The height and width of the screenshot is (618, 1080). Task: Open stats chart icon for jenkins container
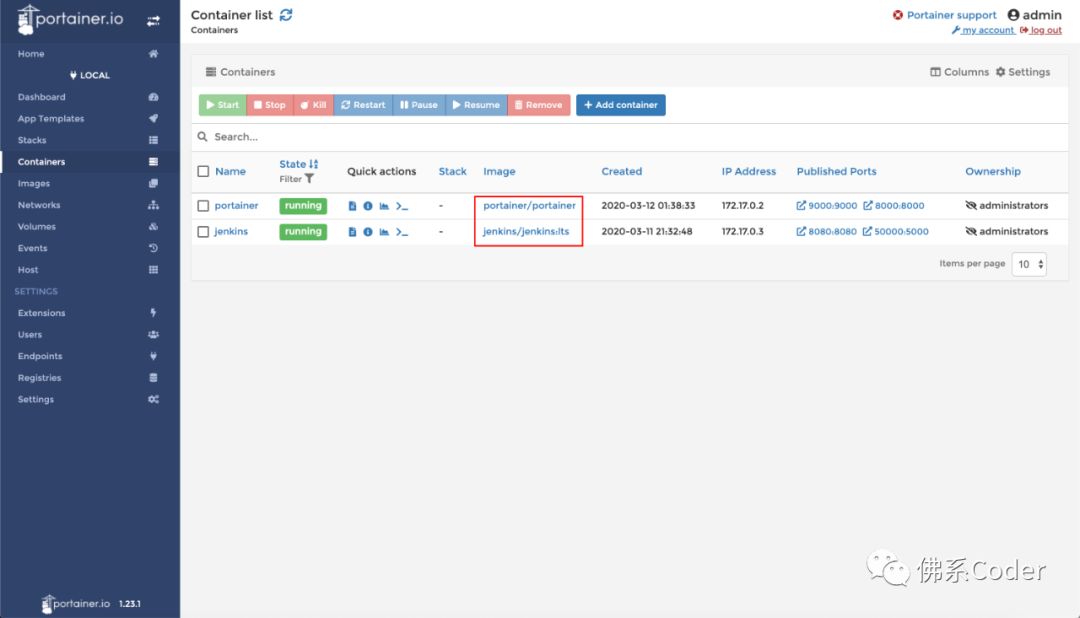(x=384, y=232)
